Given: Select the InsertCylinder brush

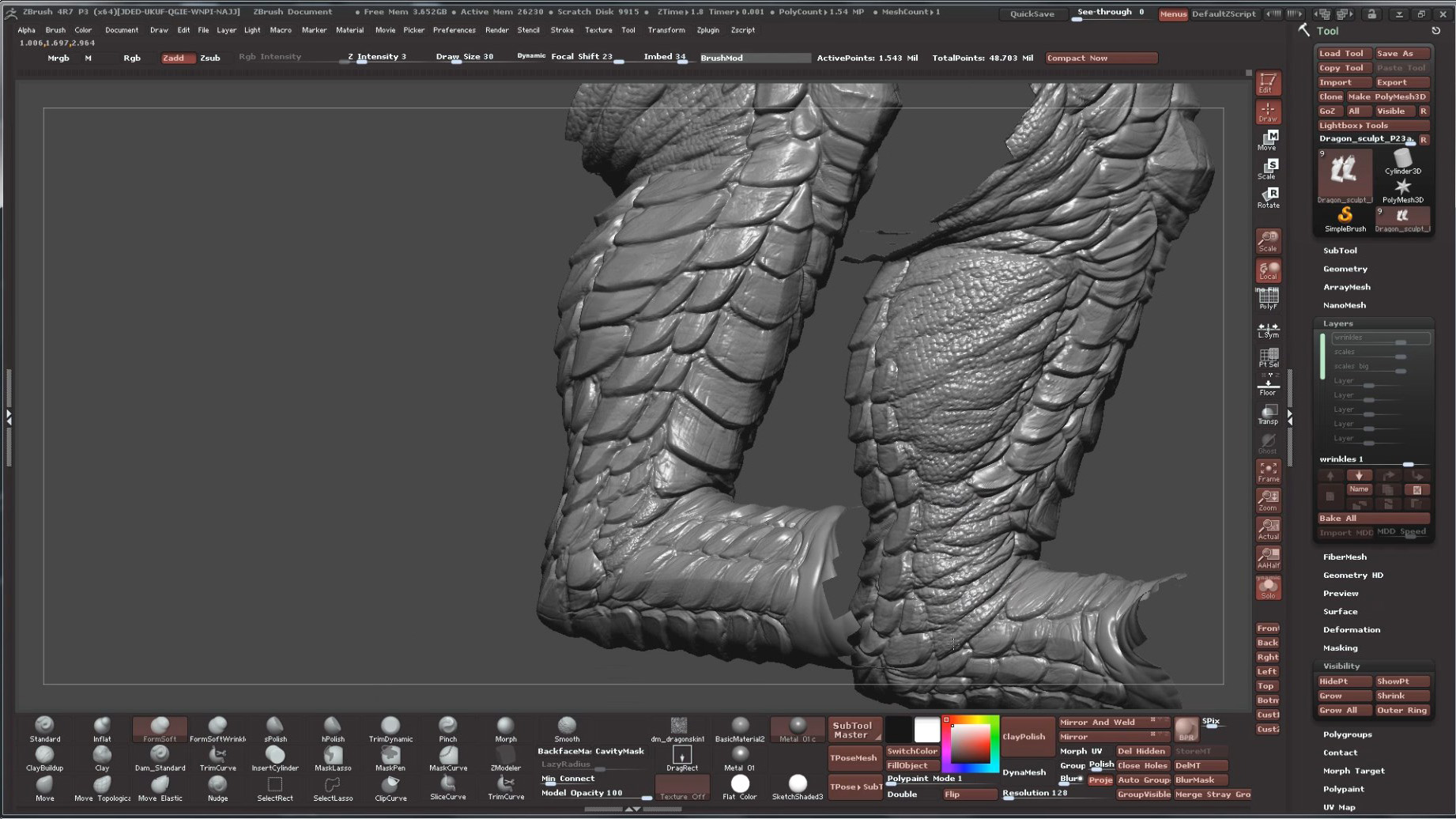Looking at the screenshot, I should (275, 758).
